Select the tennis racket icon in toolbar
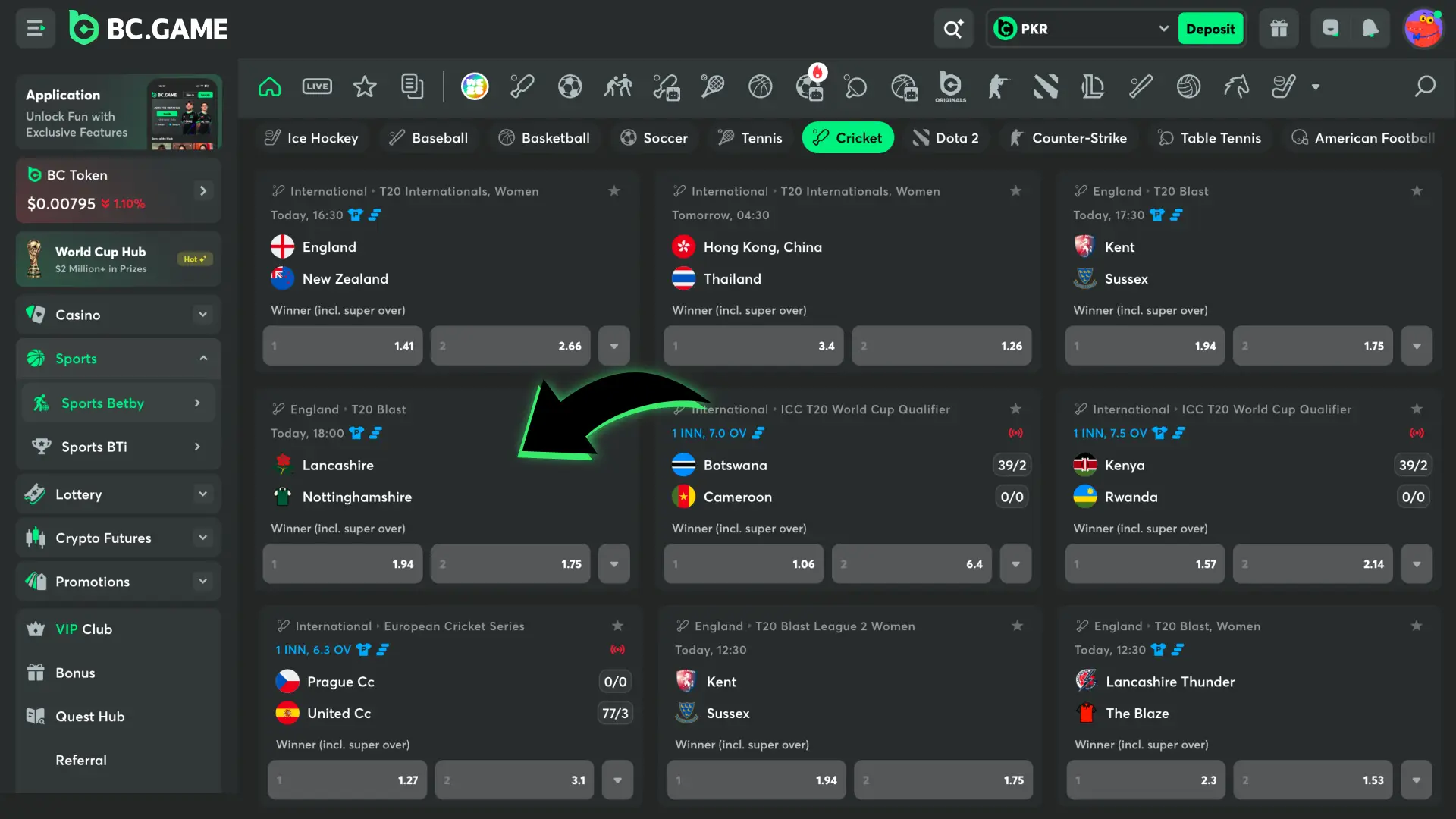This screenshot has width=1456, height=819. pyautogui.click(x=712, y=86)
